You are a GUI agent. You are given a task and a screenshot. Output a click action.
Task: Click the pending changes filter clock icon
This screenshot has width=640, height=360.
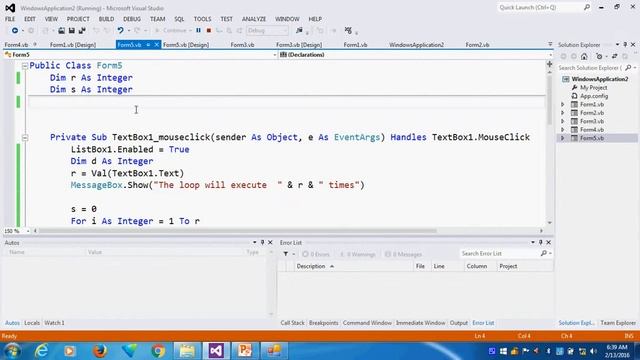pyautogui.click(x=599, y=56)
